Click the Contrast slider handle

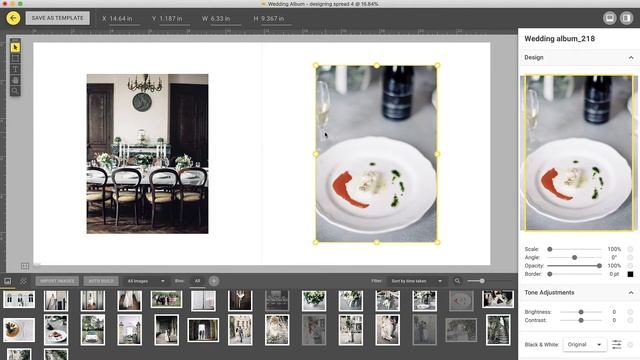(x=581, y=320)
